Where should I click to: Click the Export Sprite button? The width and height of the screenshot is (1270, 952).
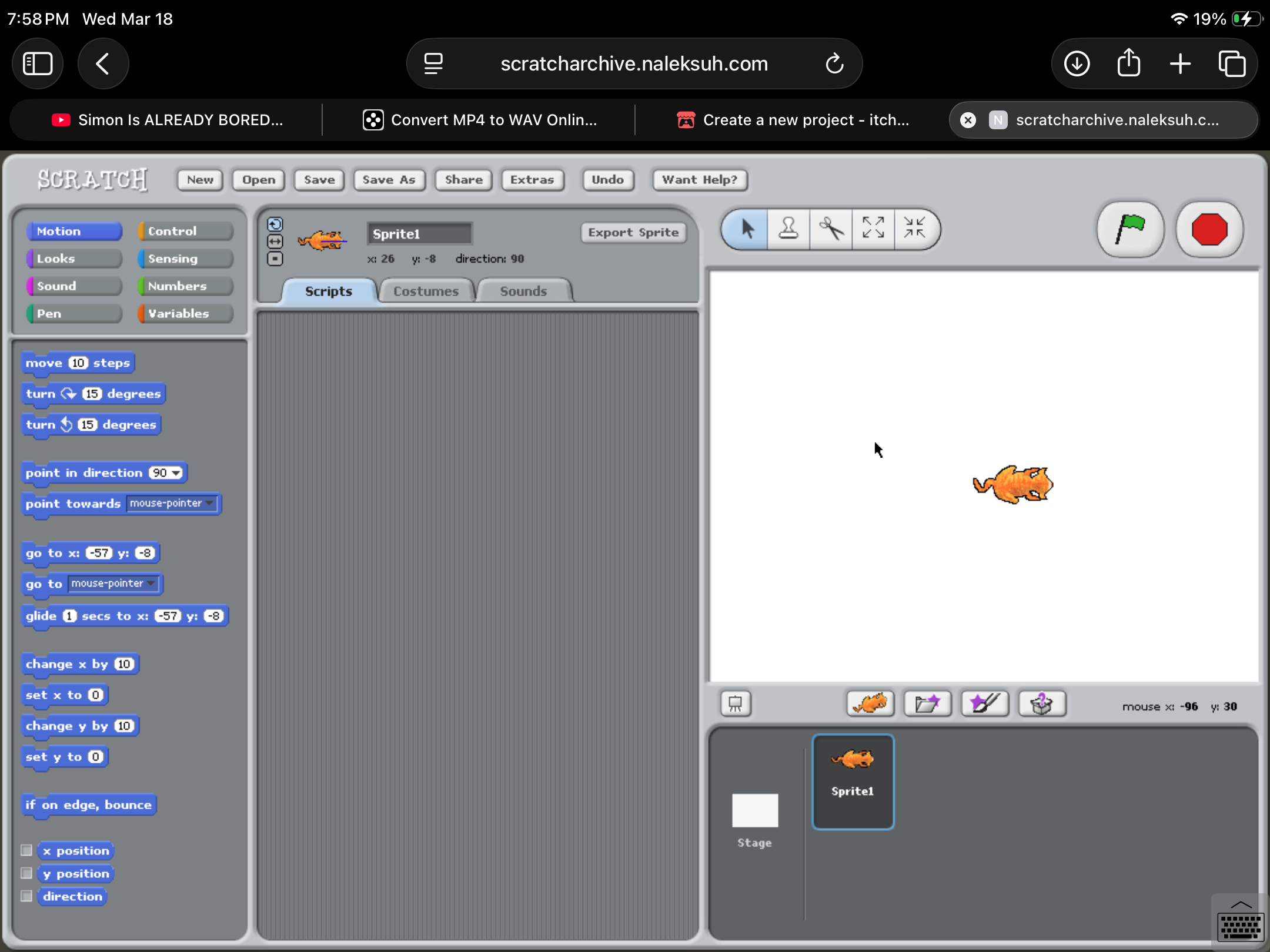point(633,233)
